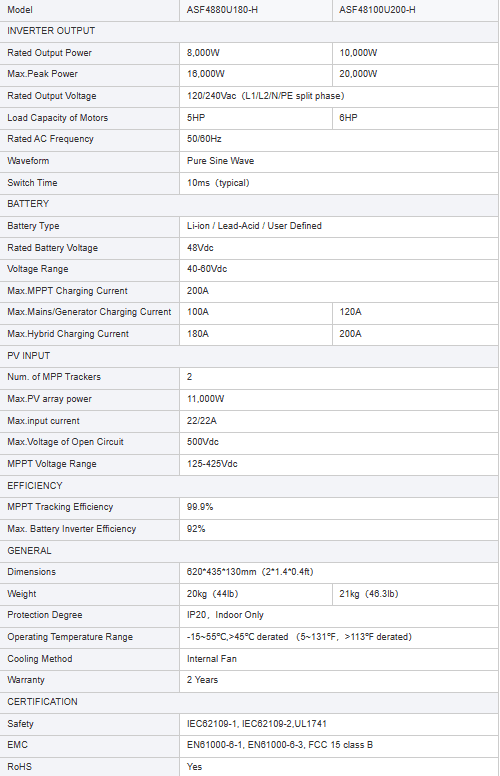Image resolution: width=500 pixels, height=776 pixels.
Task: Click the PV INPUT section header
Action: tap(249, 356)
